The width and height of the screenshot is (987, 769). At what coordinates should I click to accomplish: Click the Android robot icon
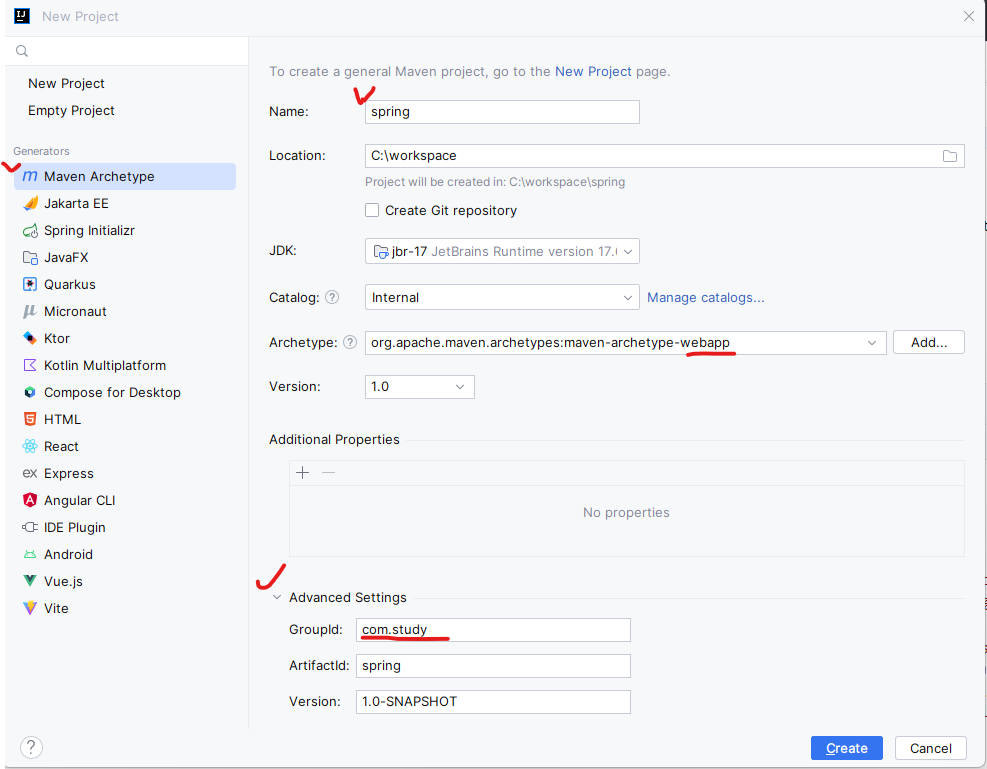[x=30, y=554]
